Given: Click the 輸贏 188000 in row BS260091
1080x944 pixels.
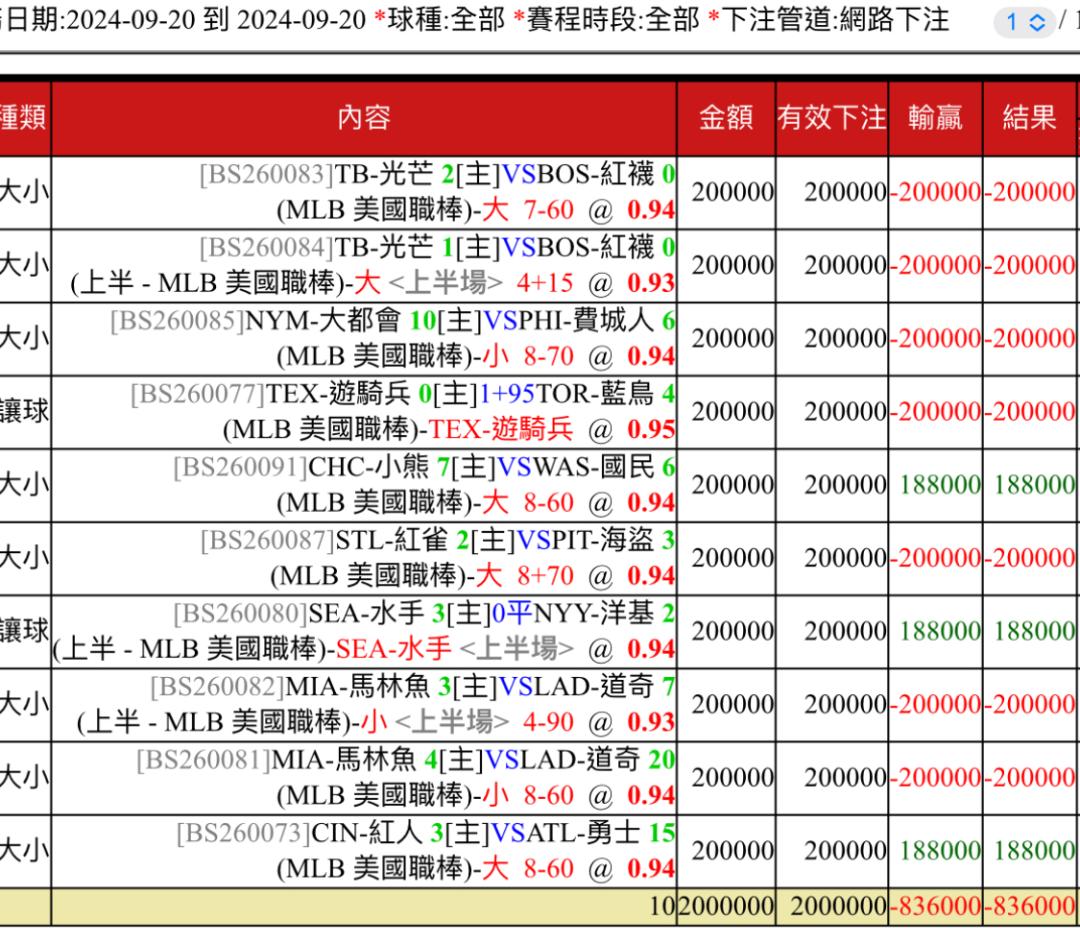Looking at the screenshot, I should click(939, 485).
